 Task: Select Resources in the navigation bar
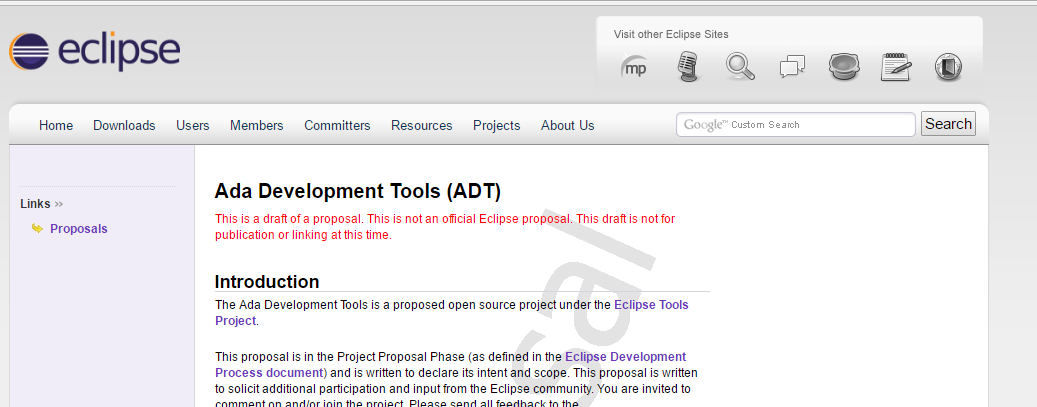[422, 126]
